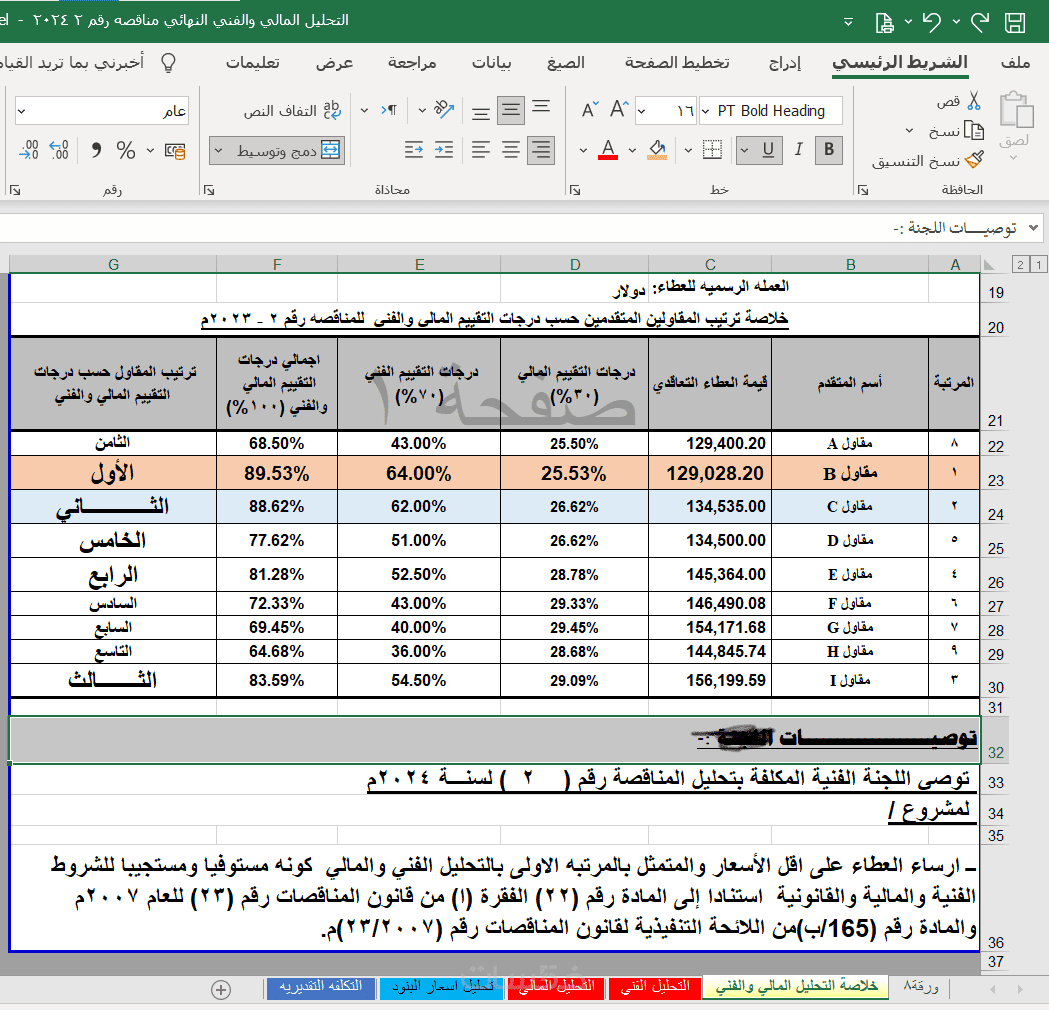Apply red font color with the A icon
This screenshot has width=1049, height=1010.
[607, 150]
